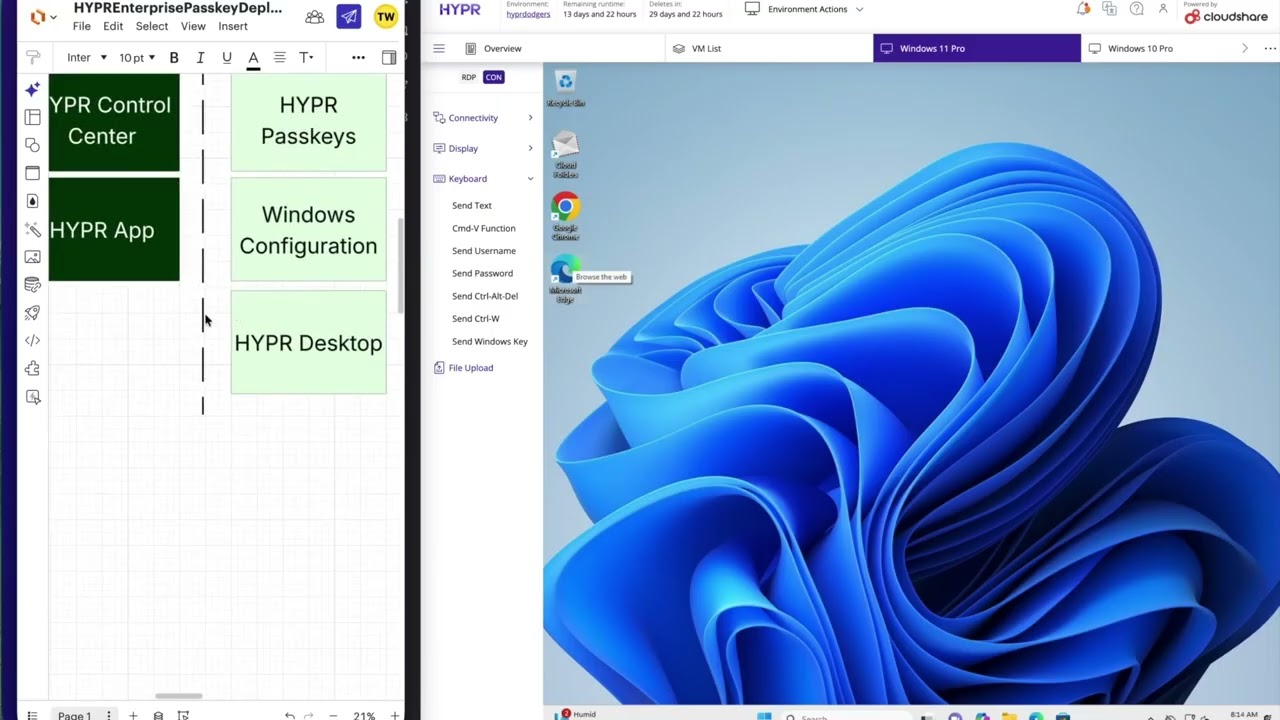Add a new page with plus button
The image size is (1280, 720).
coord(133,716)
